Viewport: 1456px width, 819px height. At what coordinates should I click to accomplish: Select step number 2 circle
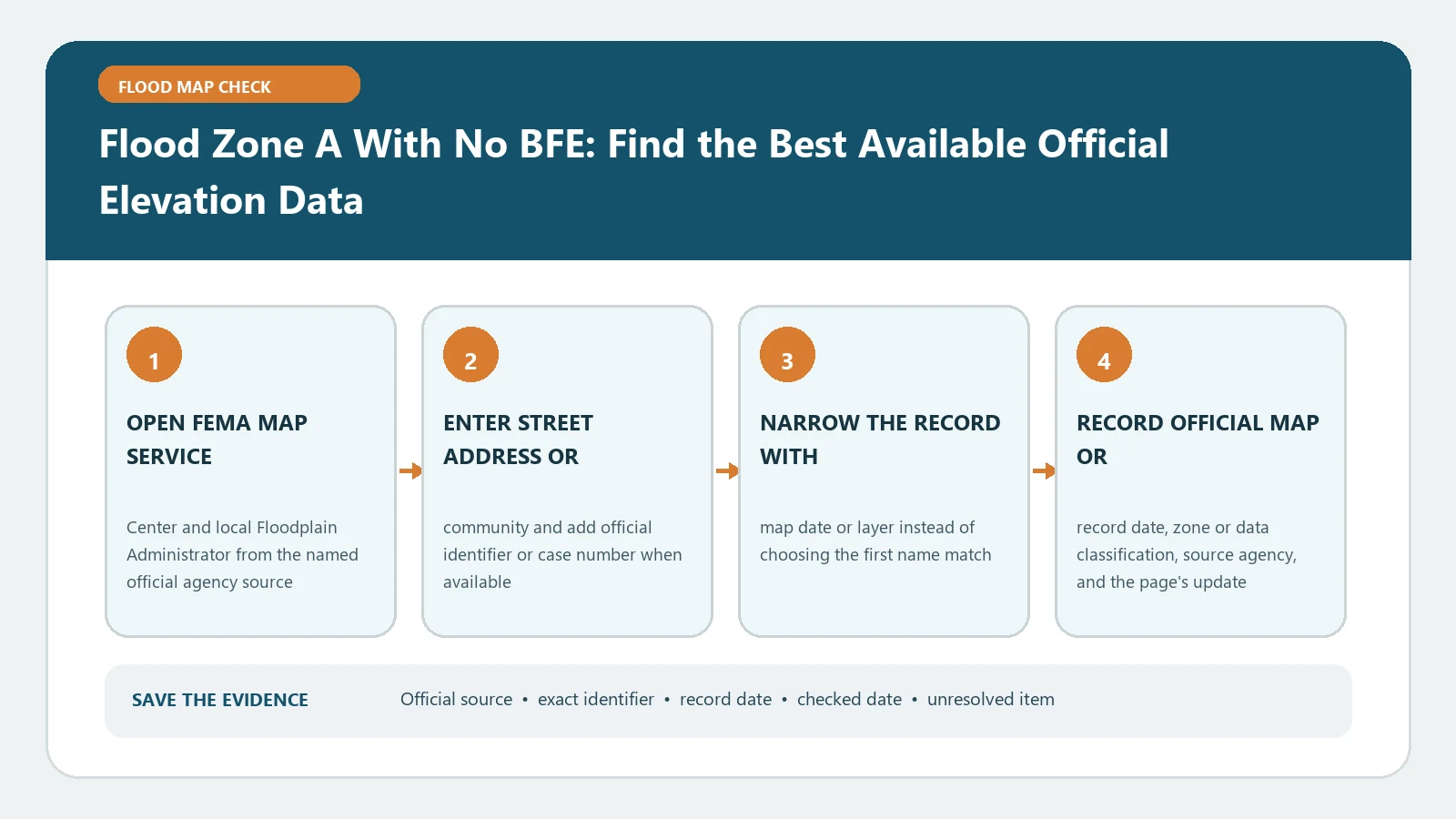pos(470,355)
